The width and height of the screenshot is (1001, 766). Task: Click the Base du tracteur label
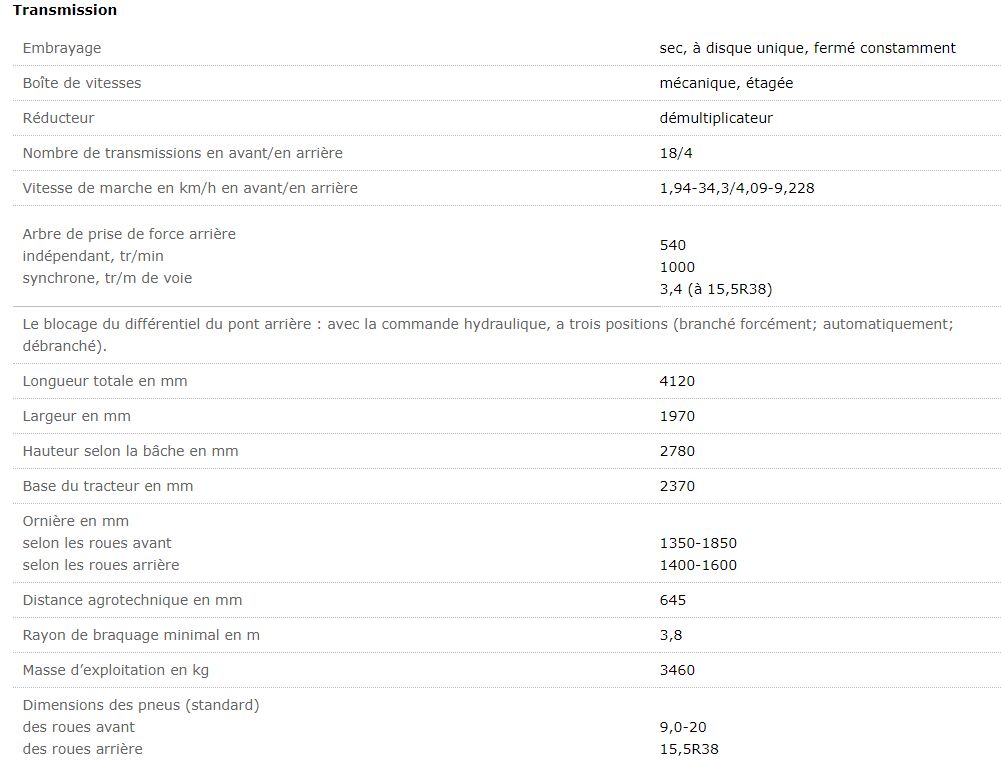[x=108, y=486]
